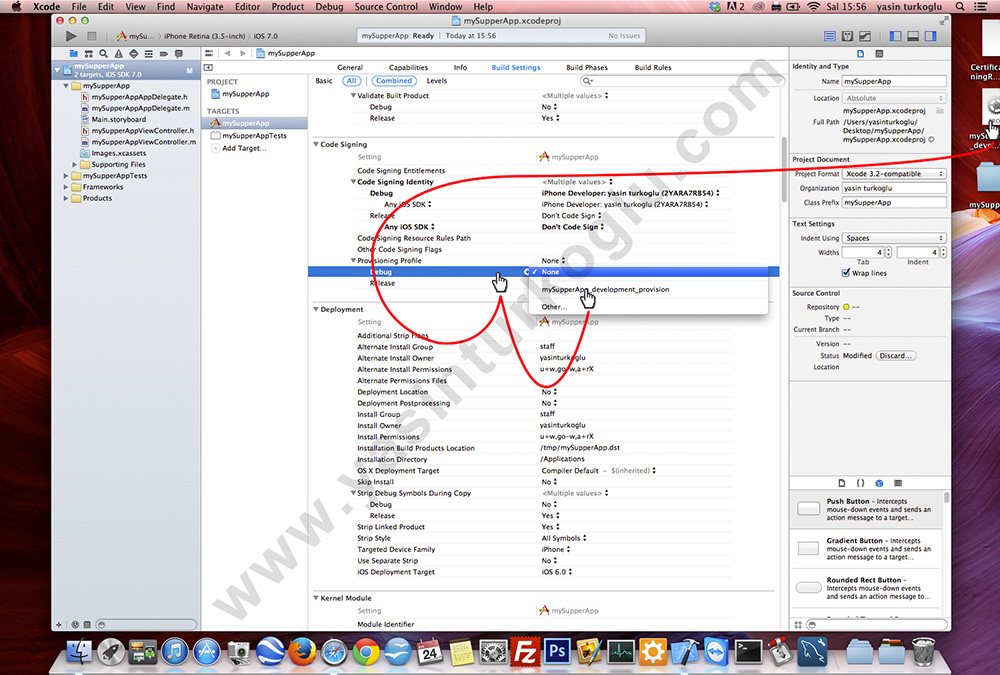Open Terminal from the Dock

(x=748, y=652)
